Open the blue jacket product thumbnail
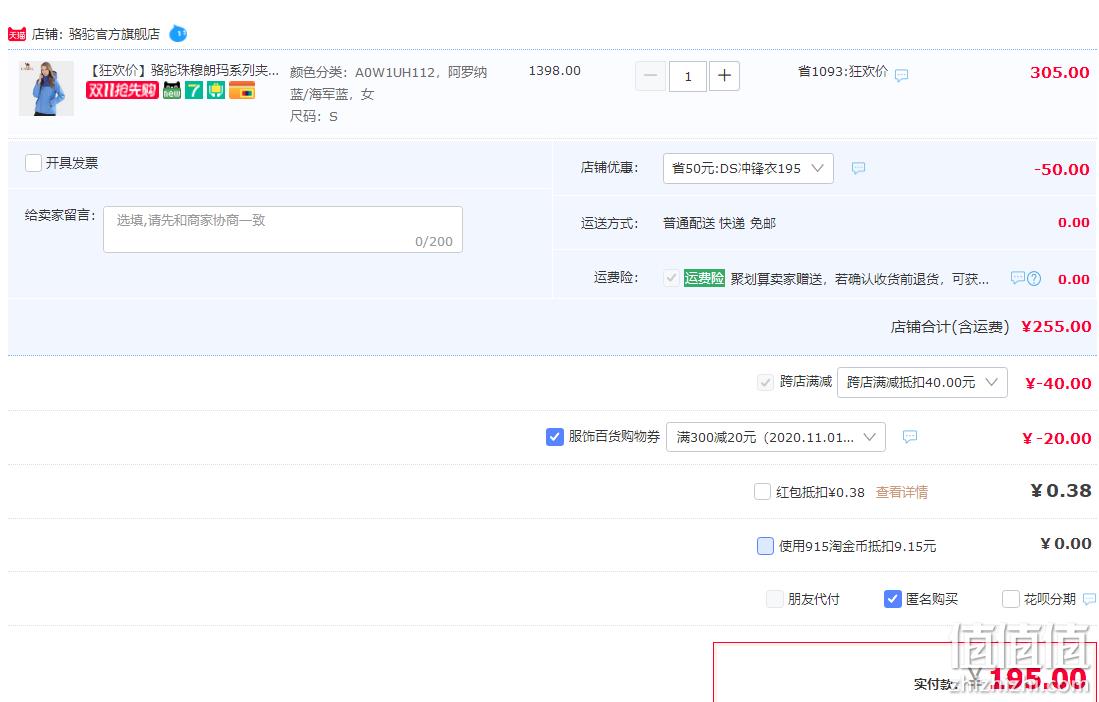Viewport: 1099px width, 702px height. tap(46, 88)
